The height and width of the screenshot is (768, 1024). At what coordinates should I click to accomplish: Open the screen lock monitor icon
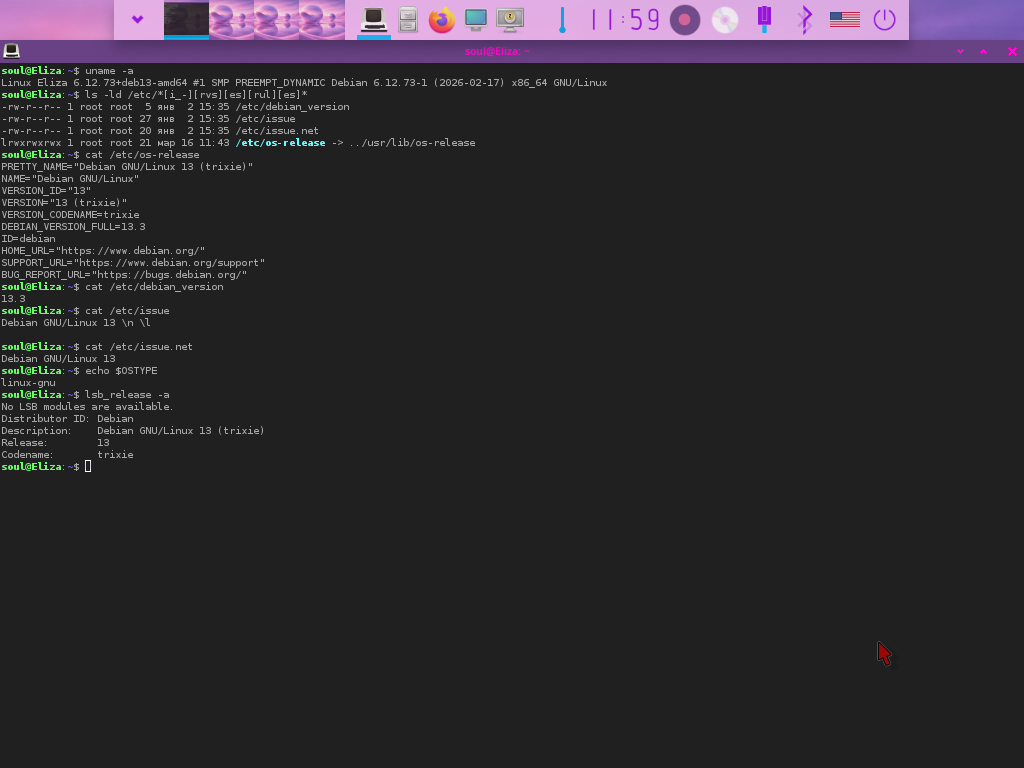[x=510, y=19]
